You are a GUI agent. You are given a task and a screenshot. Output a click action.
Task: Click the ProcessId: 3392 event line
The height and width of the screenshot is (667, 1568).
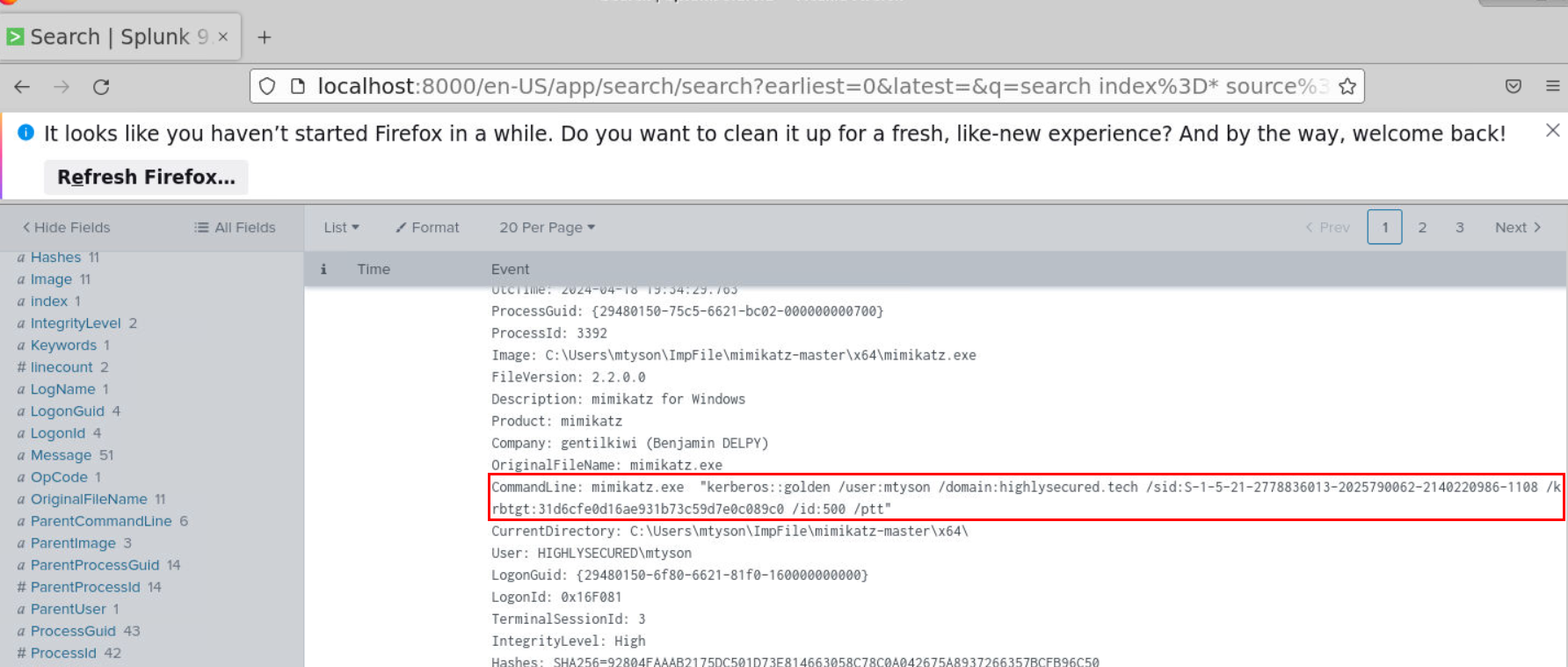coord(549,333)
